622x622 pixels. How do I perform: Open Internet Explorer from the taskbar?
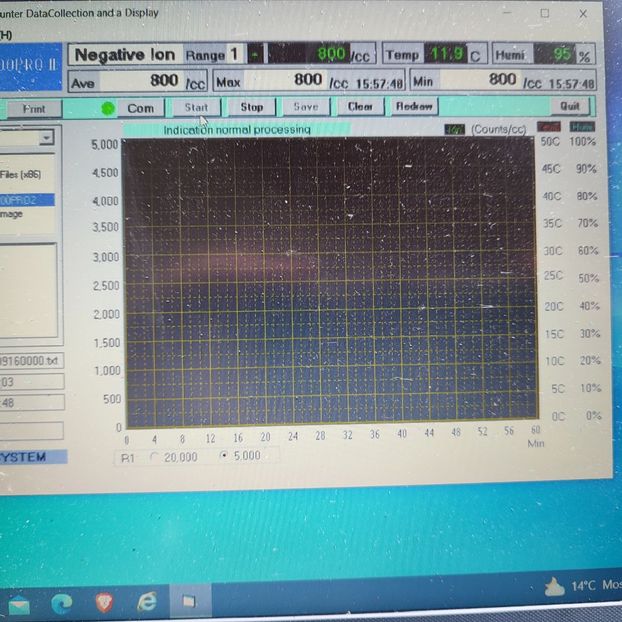(x=147, y=601)
